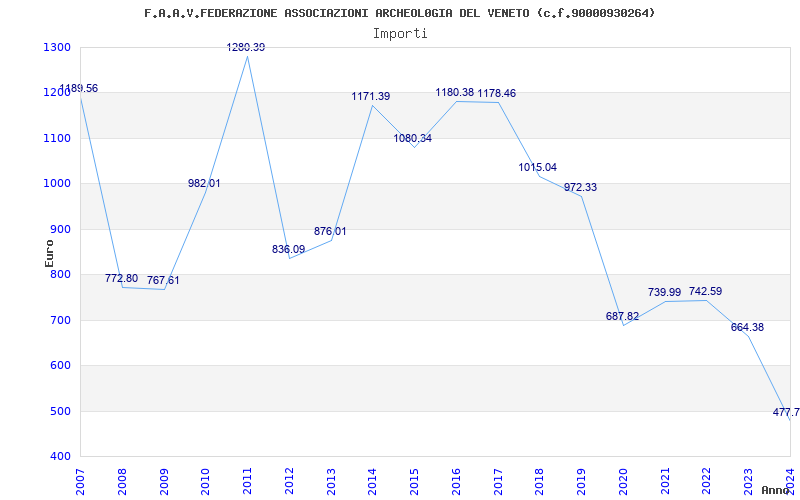Click the y-axis value 900
The height and width of the screenshot is (500, 800).
click(60, 230)
